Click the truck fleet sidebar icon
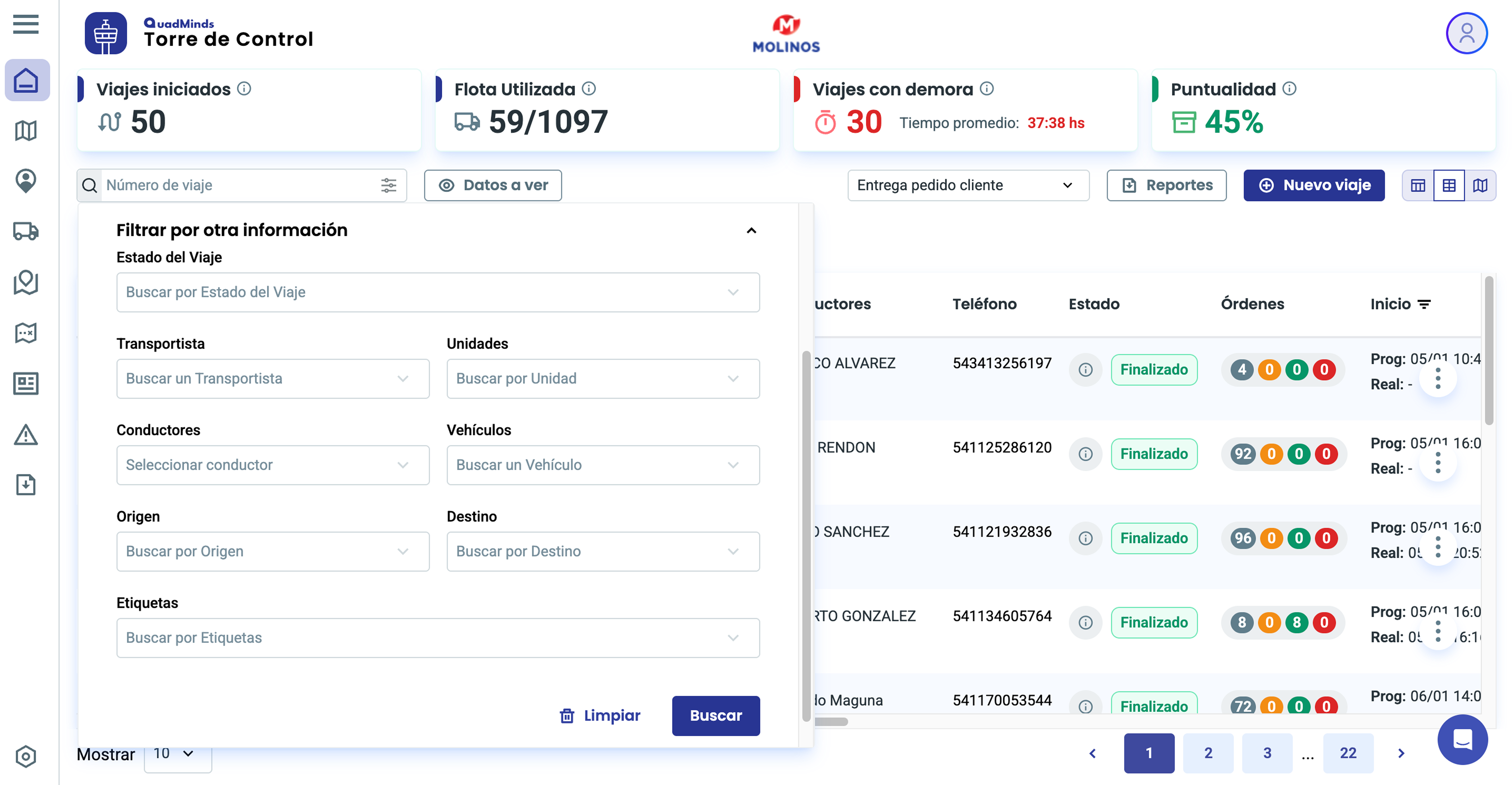This screenshot has height=785, width=1512. [x=25, y=231]
